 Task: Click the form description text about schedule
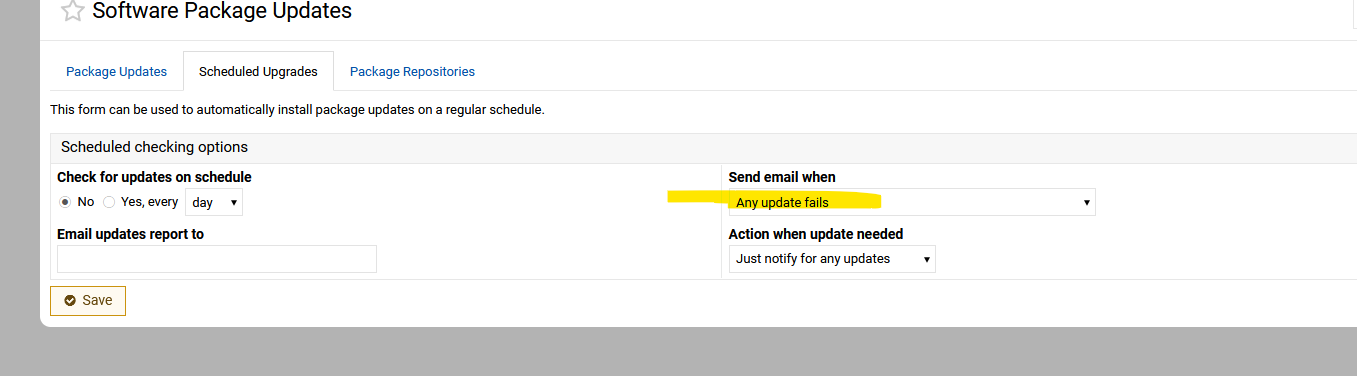pyautogui.click(x=297, y=110)
